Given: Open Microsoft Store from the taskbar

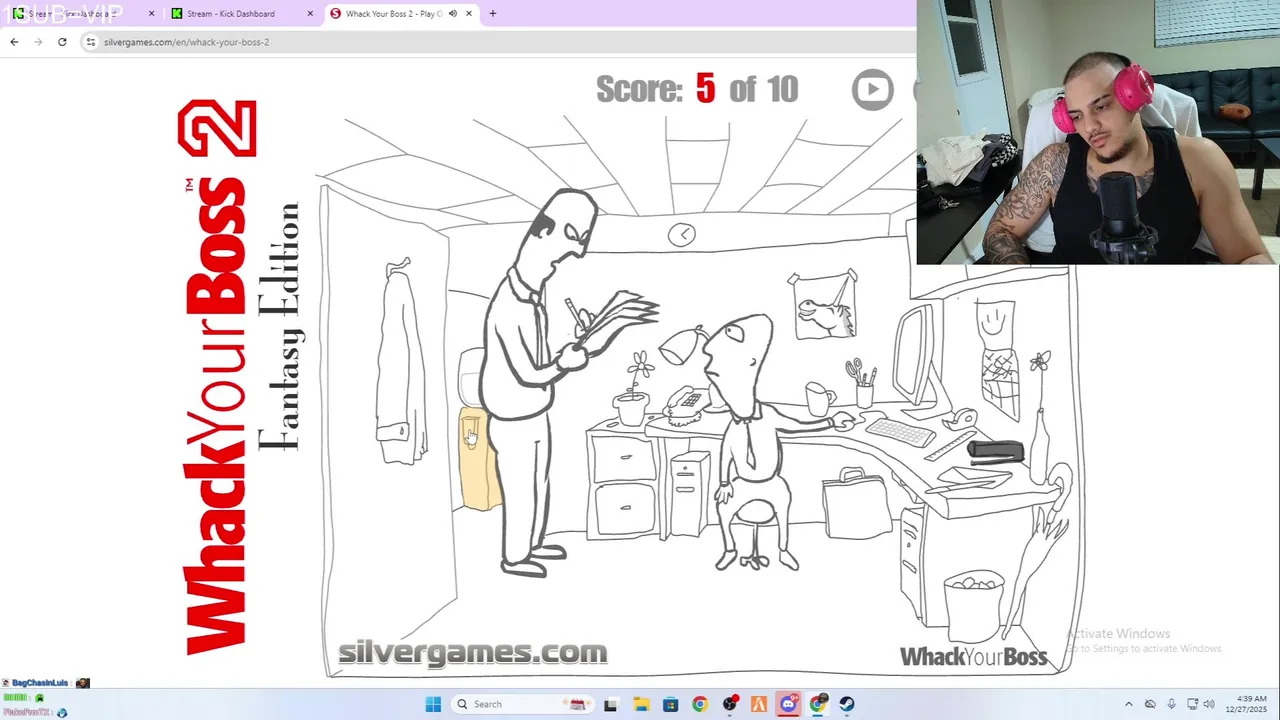Looking at the screenshot, I should pos(670,704).
